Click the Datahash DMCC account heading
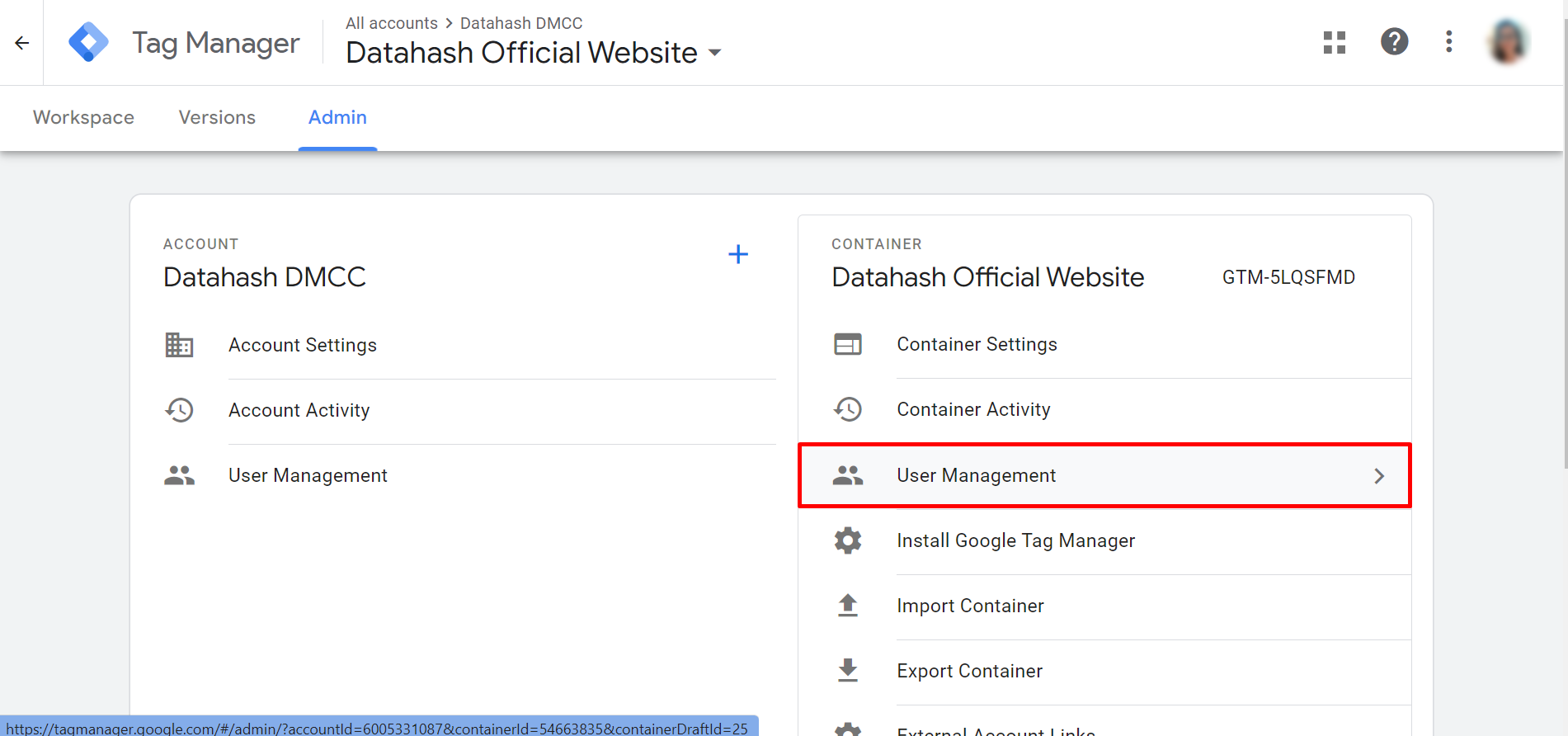The height and width of the screenshot is (736, 1568). [x=265, y=277]
